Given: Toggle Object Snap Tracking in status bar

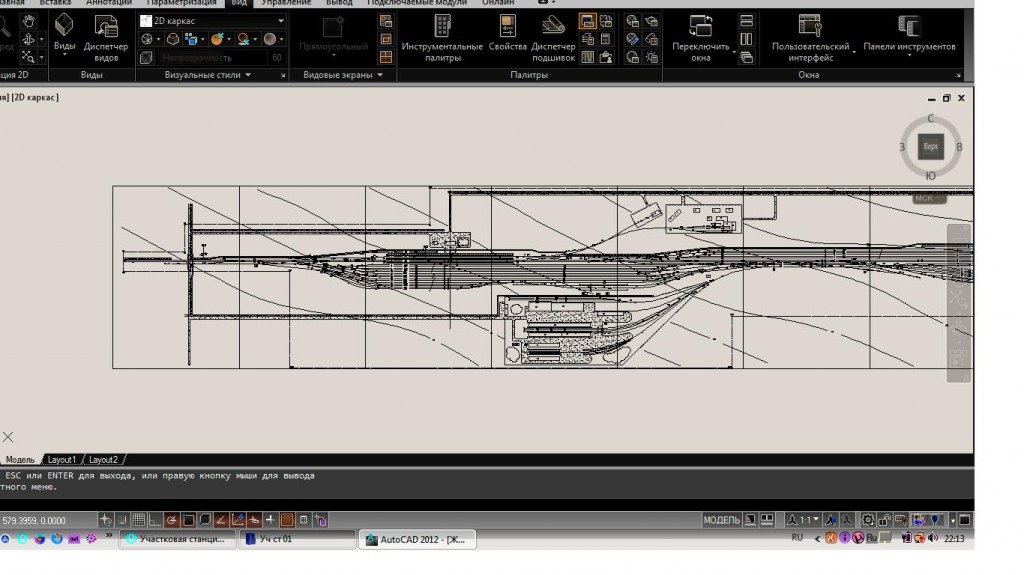Looking at the screenshot, I should click(x=221, y=520).
